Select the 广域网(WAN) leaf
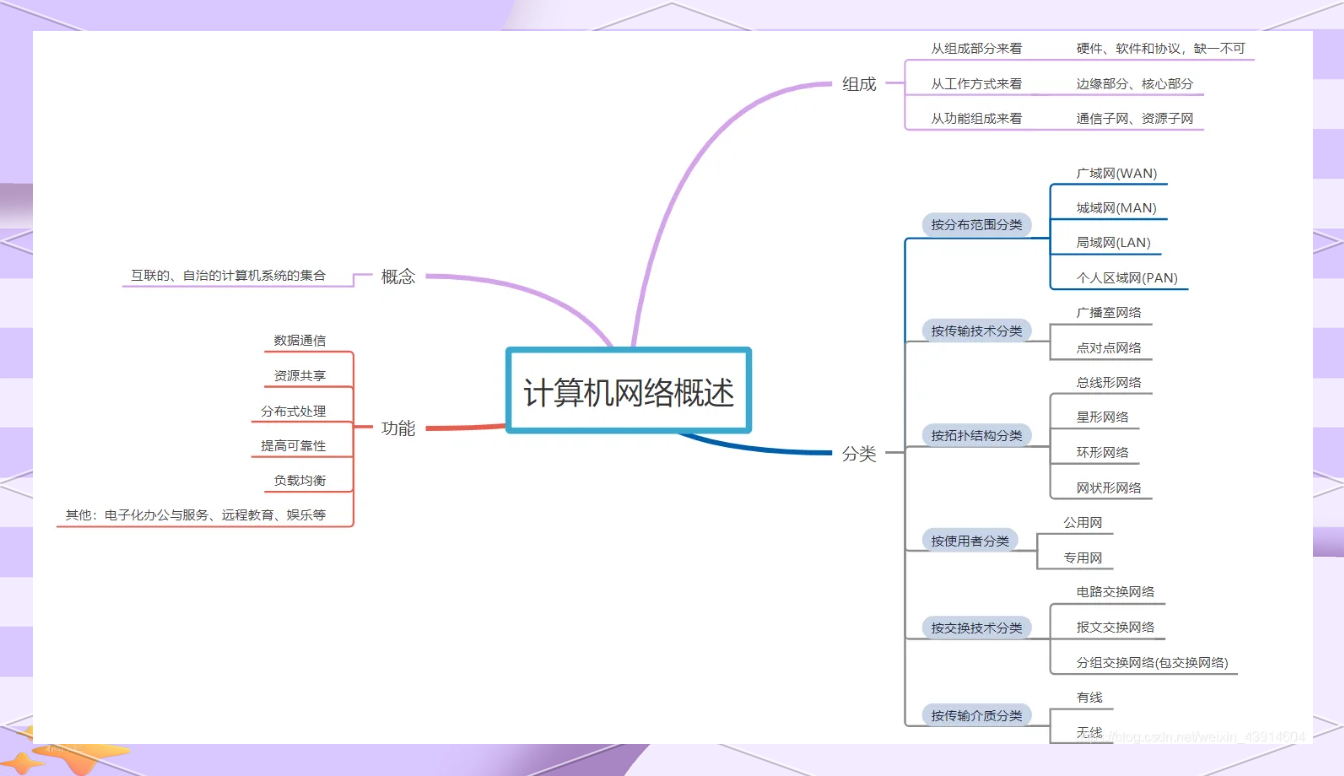 pos(1116,173)
